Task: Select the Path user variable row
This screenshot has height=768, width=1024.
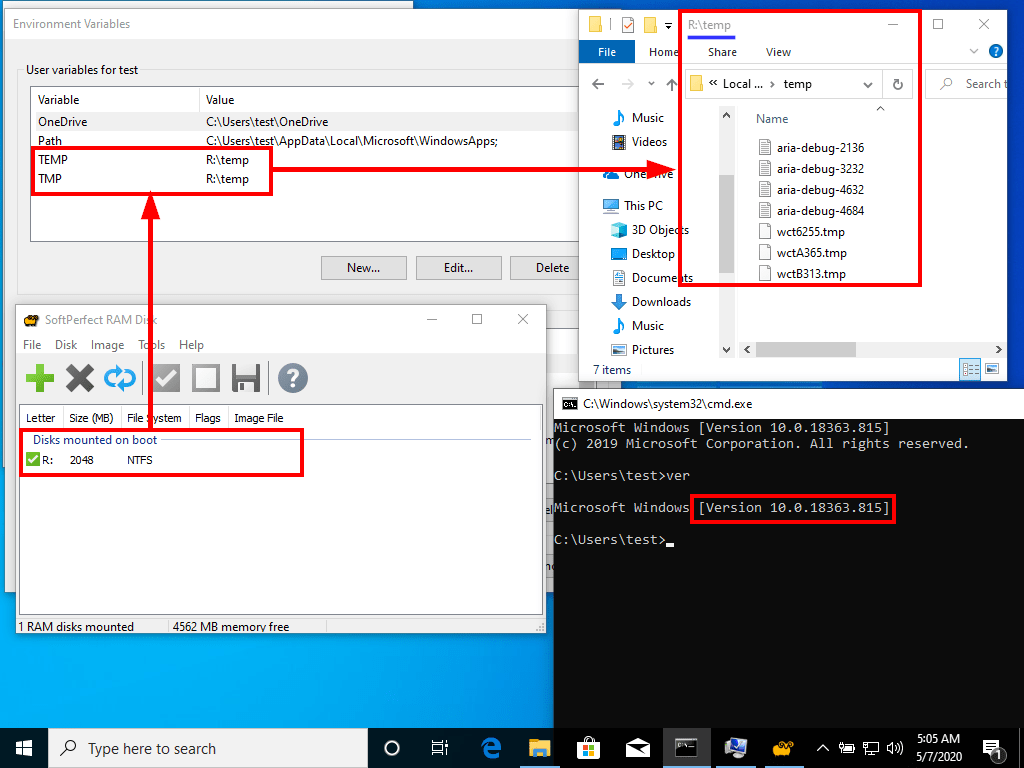Action: click(304, 140)
